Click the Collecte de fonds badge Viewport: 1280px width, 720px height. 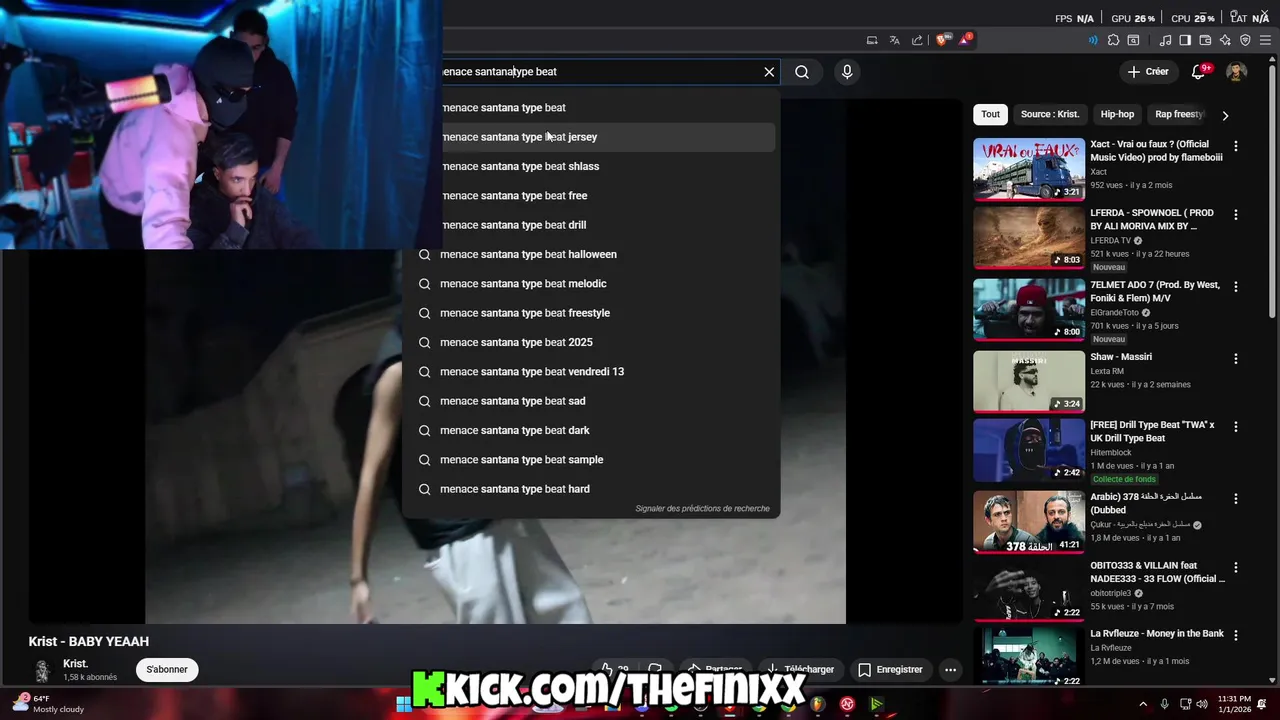pos(1125,480)
